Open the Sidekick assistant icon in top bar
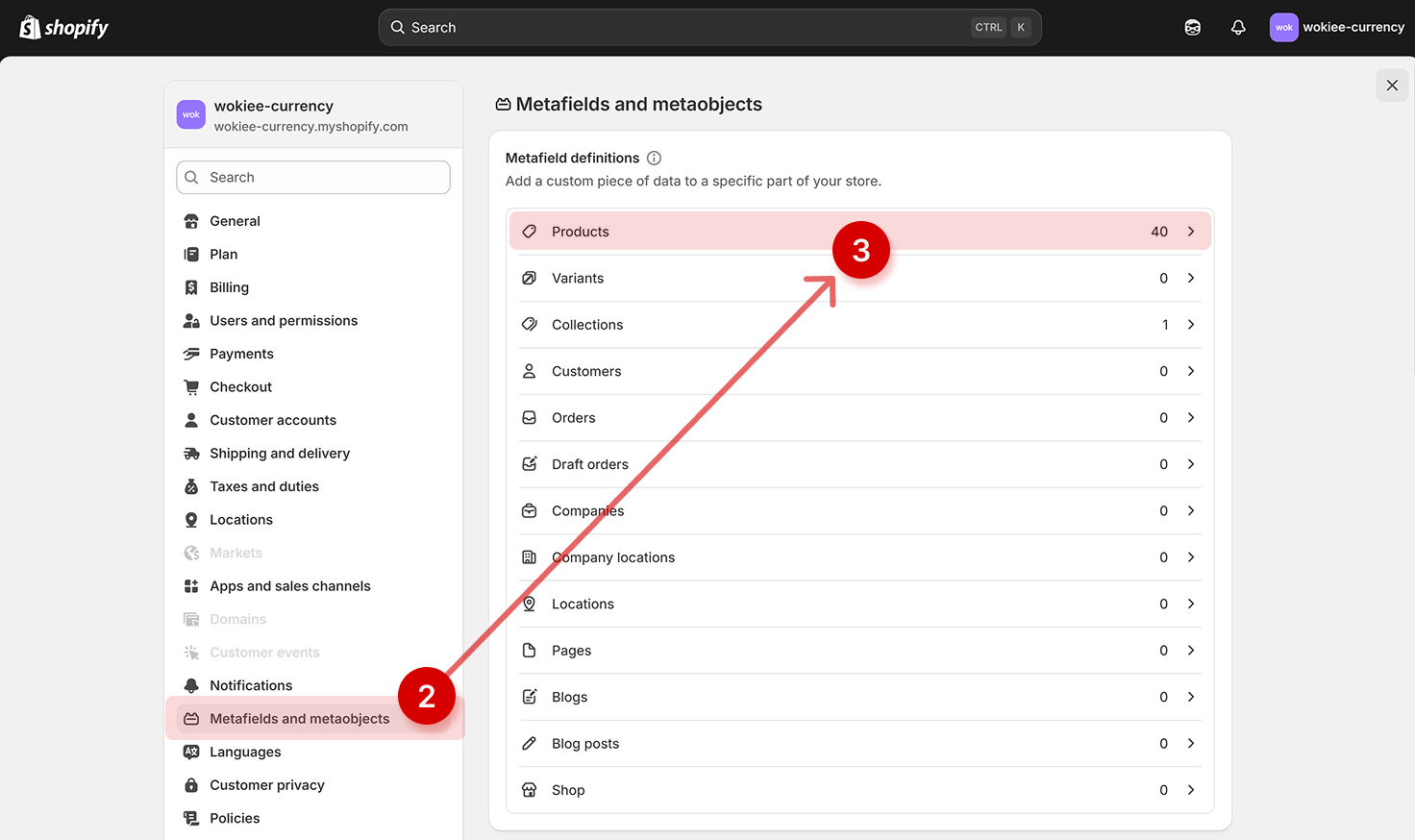Image resolution: width=1415 pixels, height=840 pixels. (x=1192, y=28)
